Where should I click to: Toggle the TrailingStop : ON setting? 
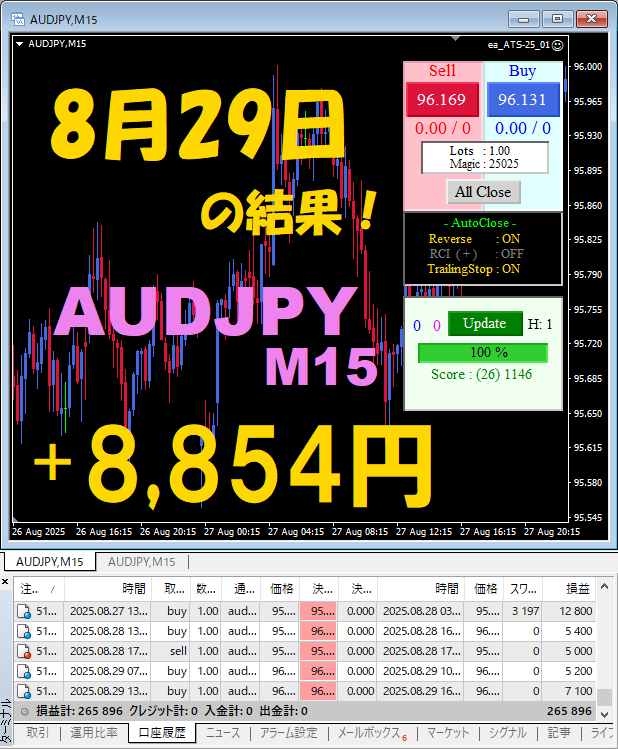point(473,269)
